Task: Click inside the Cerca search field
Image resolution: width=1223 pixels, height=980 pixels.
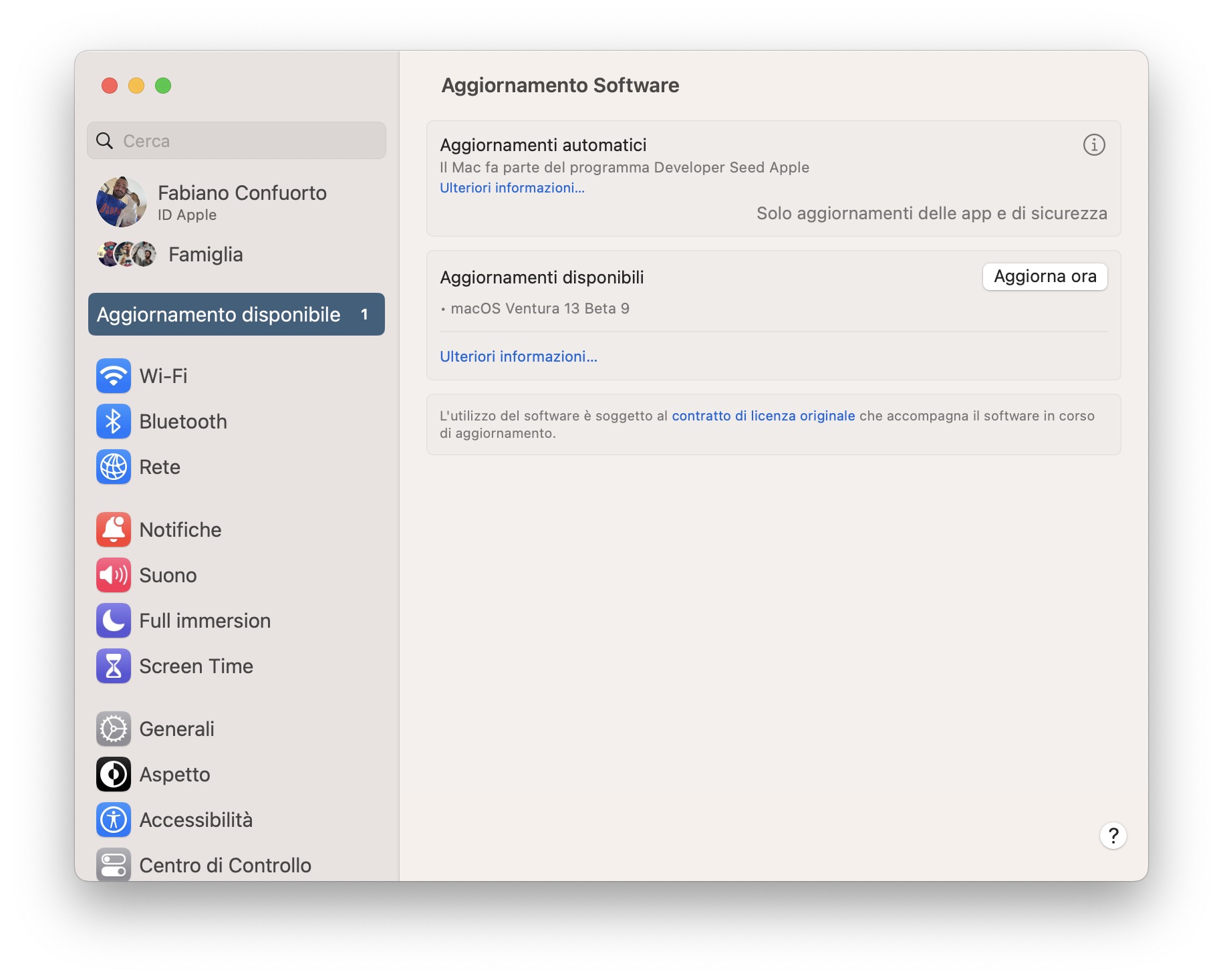Action: point(237,140)
